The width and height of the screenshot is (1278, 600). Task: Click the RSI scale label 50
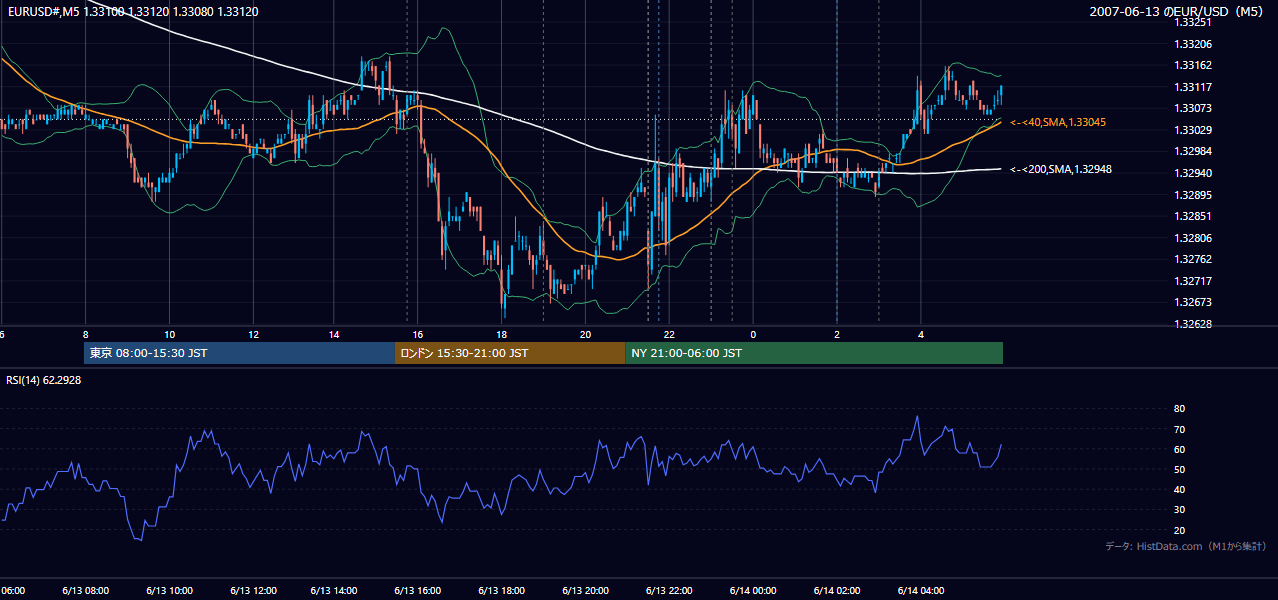(1179, 469)
